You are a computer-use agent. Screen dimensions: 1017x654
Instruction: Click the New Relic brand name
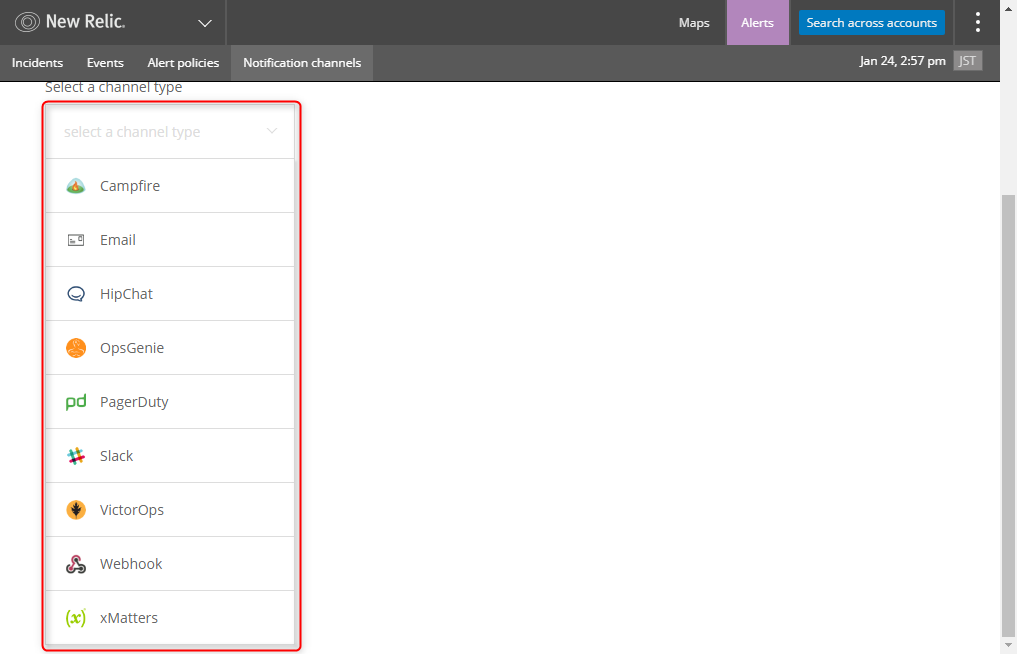[85, 22]
